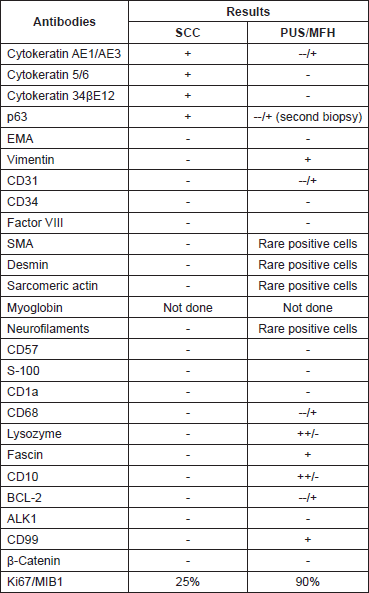The image size is (369, 593).
Task: Click the SCC column header
Action: 188,33
